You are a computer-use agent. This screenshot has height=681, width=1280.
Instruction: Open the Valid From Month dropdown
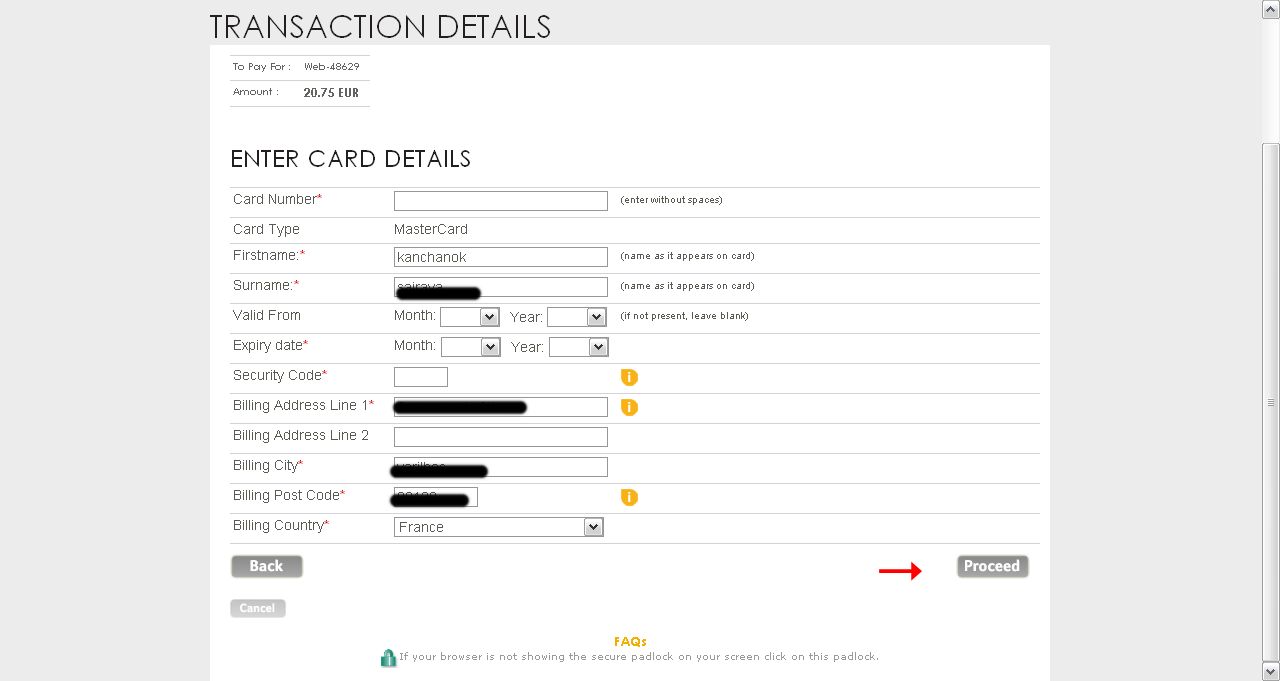(469, 317)
